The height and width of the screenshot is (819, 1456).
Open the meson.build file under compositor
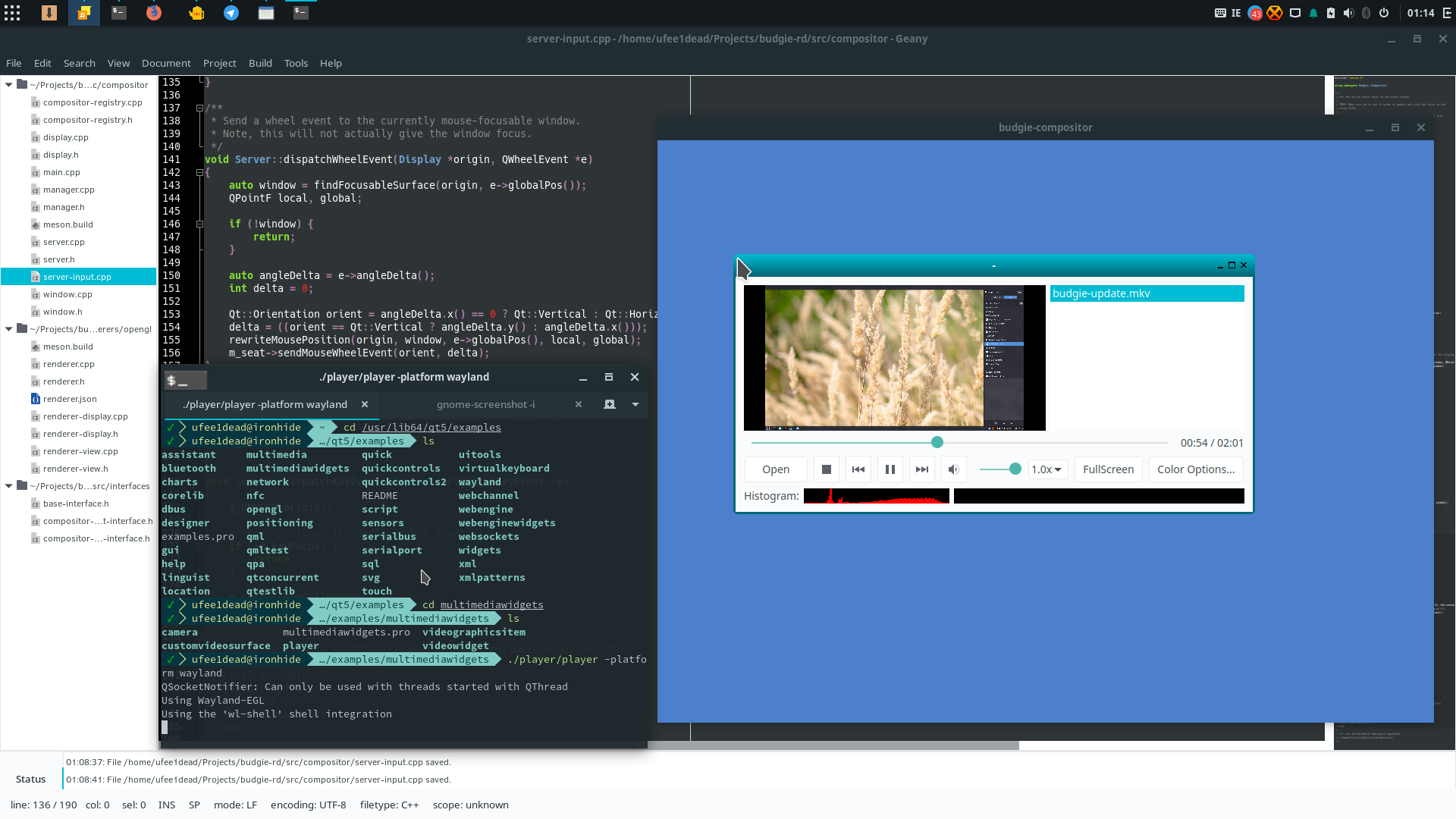pos(68,224)
